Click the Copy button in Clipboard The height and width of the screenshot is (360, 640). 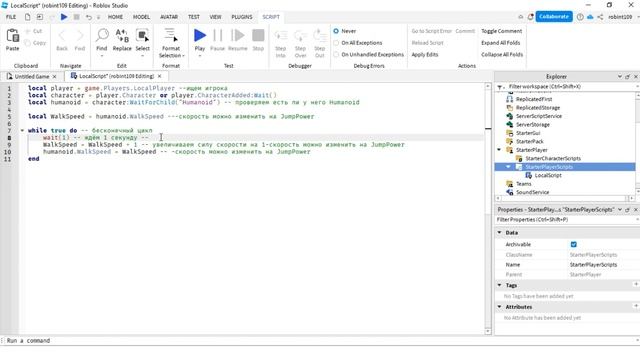(x=35, y=42)
